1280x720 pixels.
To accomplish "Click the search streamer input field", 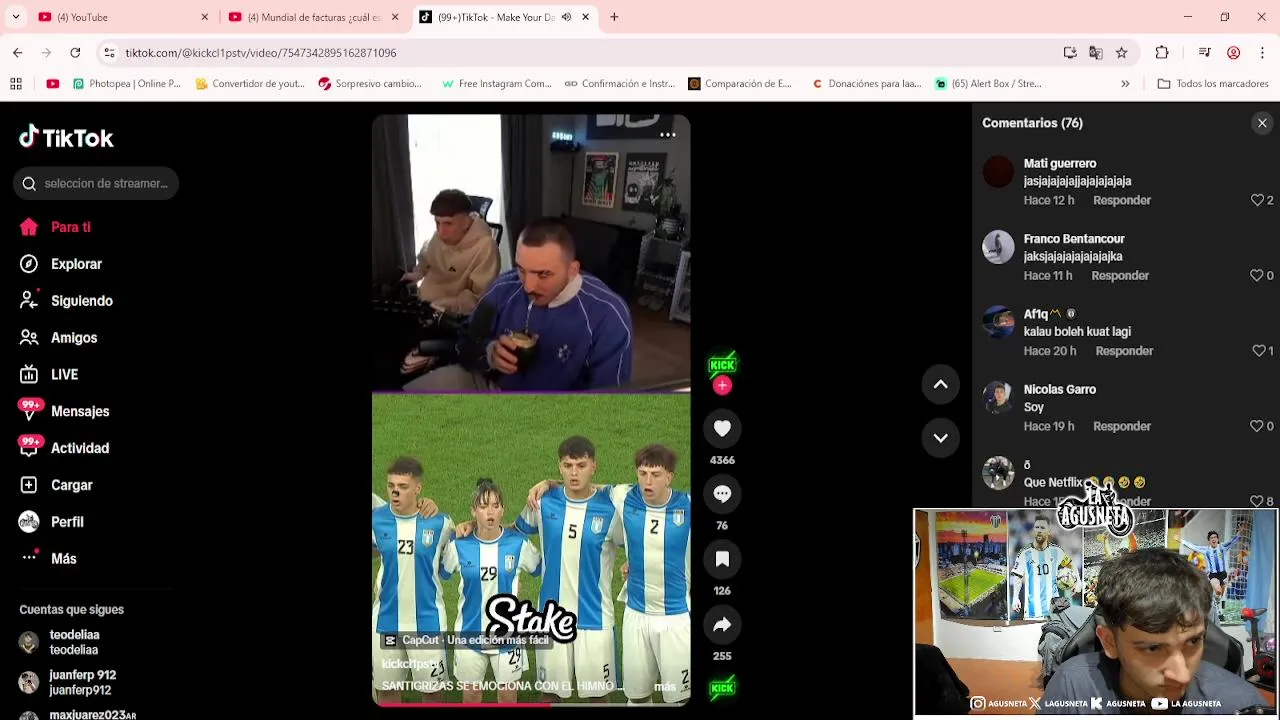I will (97, 183).
